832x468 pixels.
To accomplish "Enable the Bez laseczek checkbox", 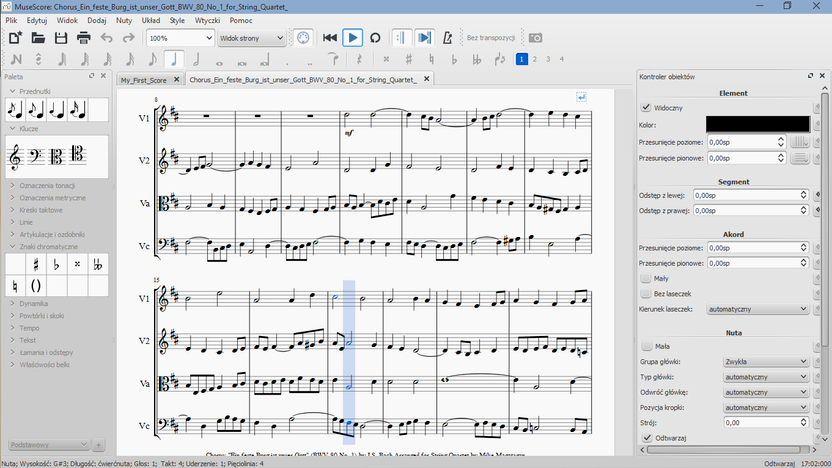I will pos(646,293).
